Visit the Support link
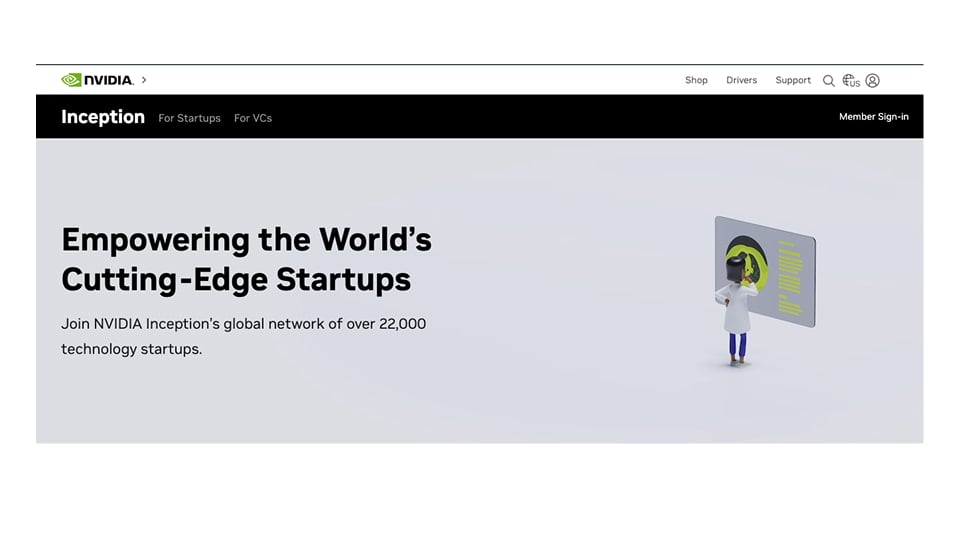The height and width of the screenshot is (540, 960). [x=793, y=80]
